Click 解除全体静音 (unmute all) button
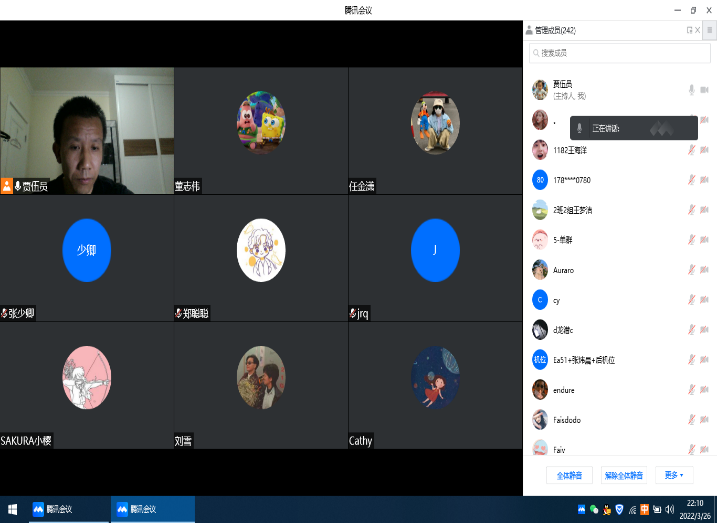The height and width of the screenshot is (523, 717). click(x=624, y=475)
